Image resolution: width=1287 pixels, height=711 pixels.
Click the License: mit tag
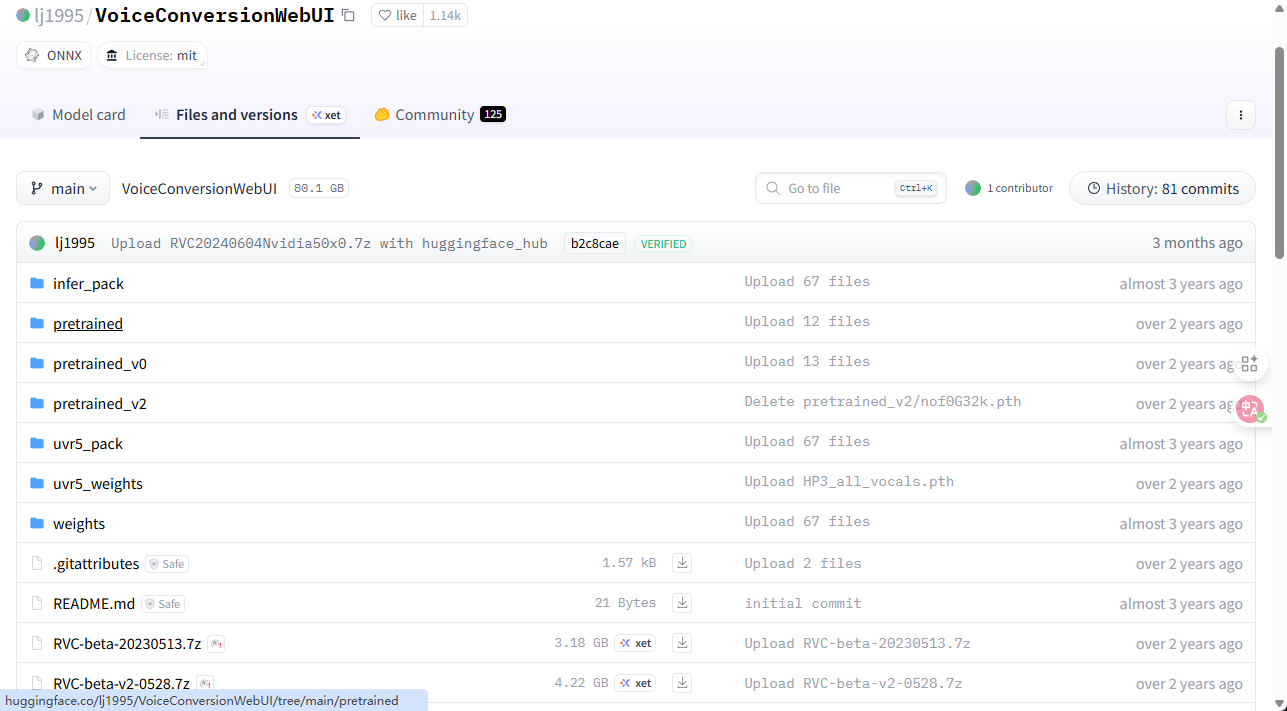click(x=152, y=55)
